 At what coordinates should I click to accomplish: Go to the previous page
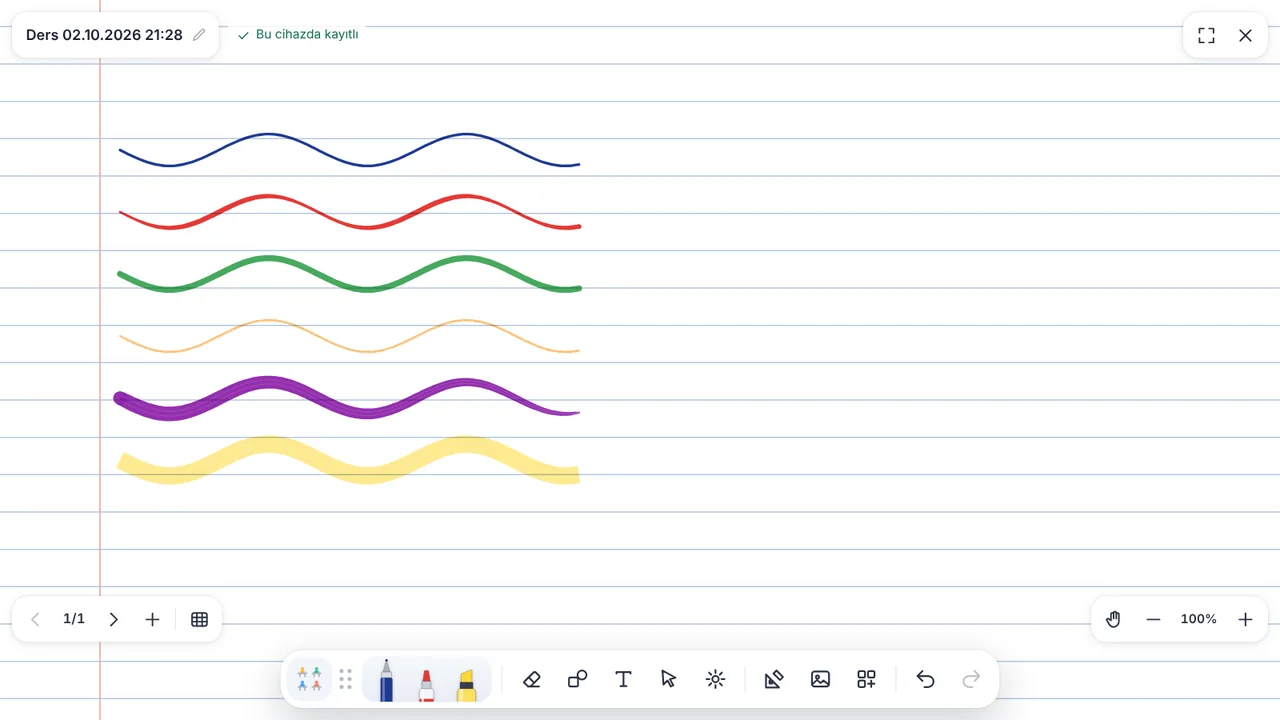click(x=36, y=620)
